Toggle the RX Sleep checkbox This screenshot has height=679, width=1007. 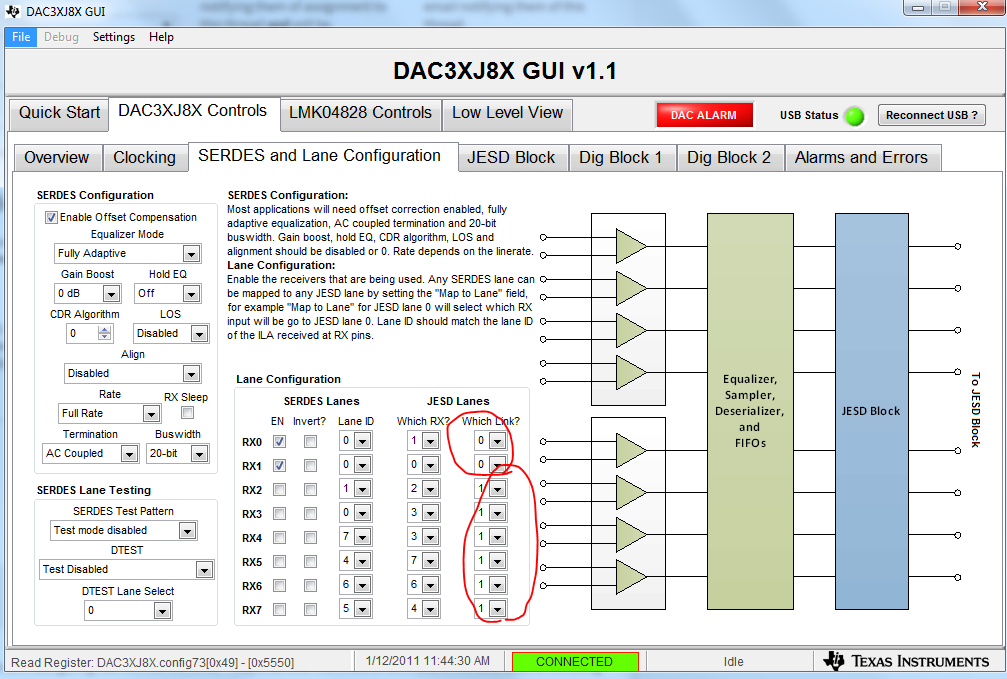[188, 412]
